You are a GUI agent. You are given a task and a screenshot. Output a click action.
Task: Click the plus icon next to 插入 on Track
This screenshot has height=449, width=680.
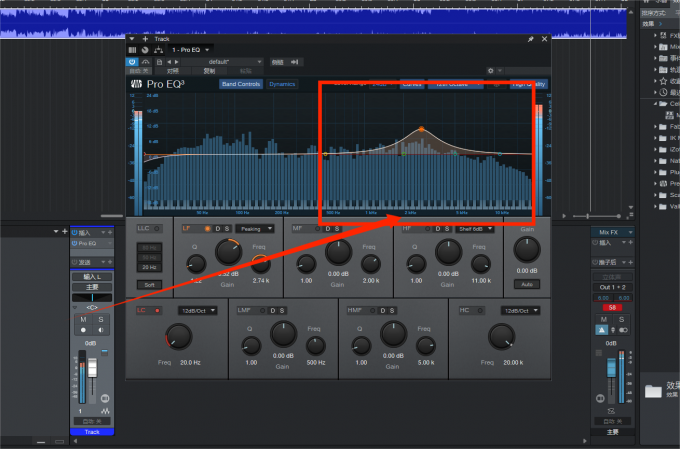pos(110,233)
